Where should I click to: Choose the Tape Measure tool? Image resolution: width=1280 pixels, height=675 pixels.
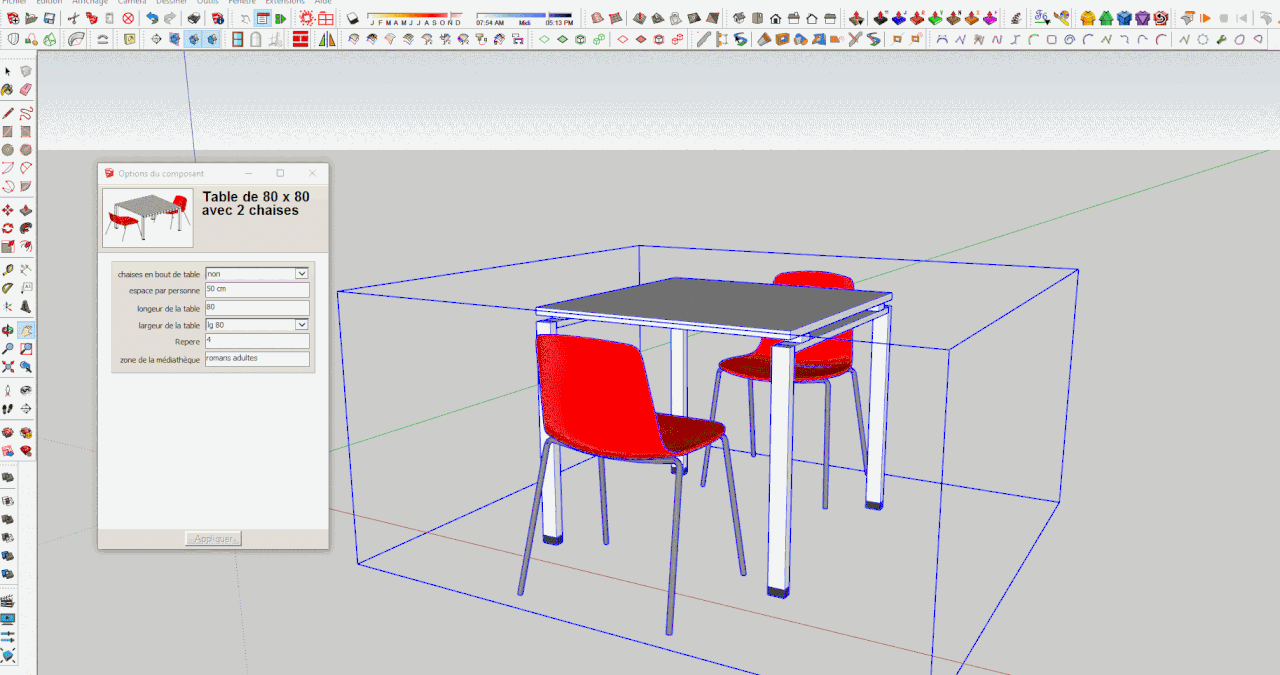[x=8, y=270]
